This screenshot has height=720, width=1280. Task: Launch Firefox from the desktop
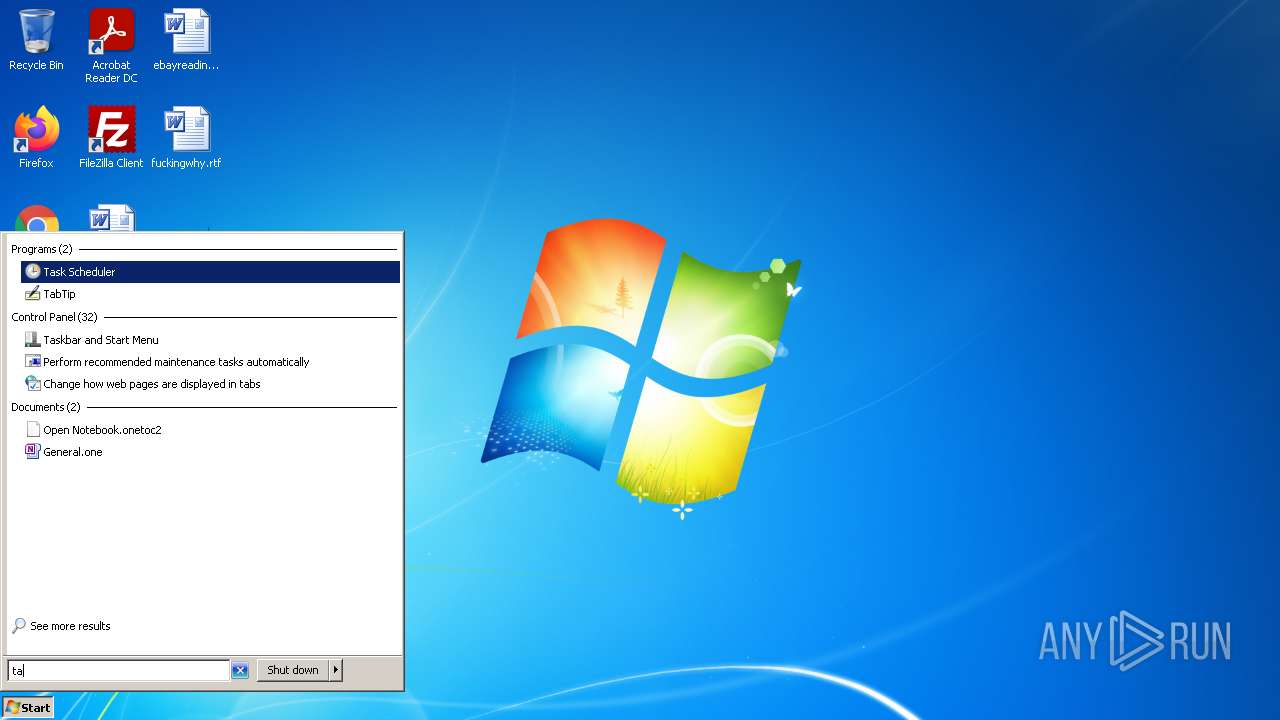pos(36,137)
